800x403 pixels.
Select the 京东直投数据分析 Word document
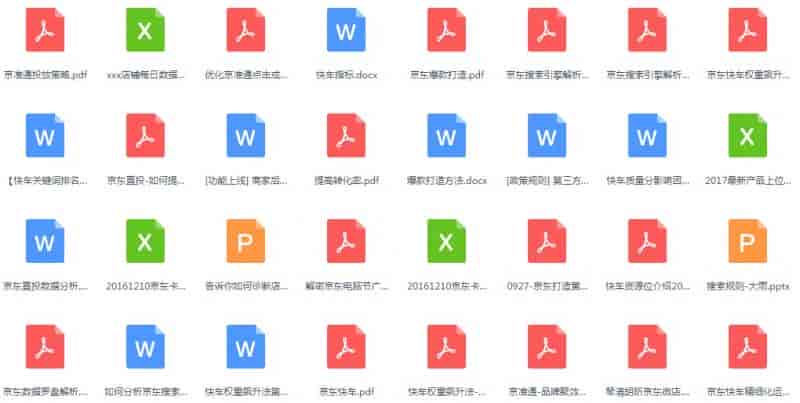point(45,241)
